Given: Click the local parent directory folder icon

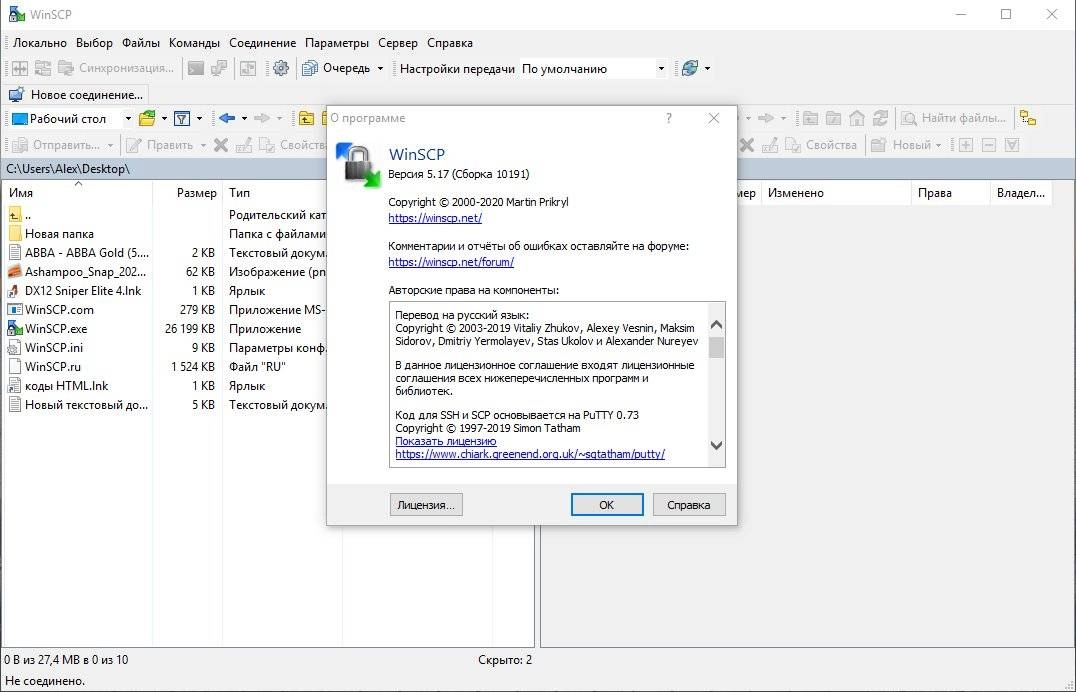Looking at the screenshot, I should click(x=306, y=118).
